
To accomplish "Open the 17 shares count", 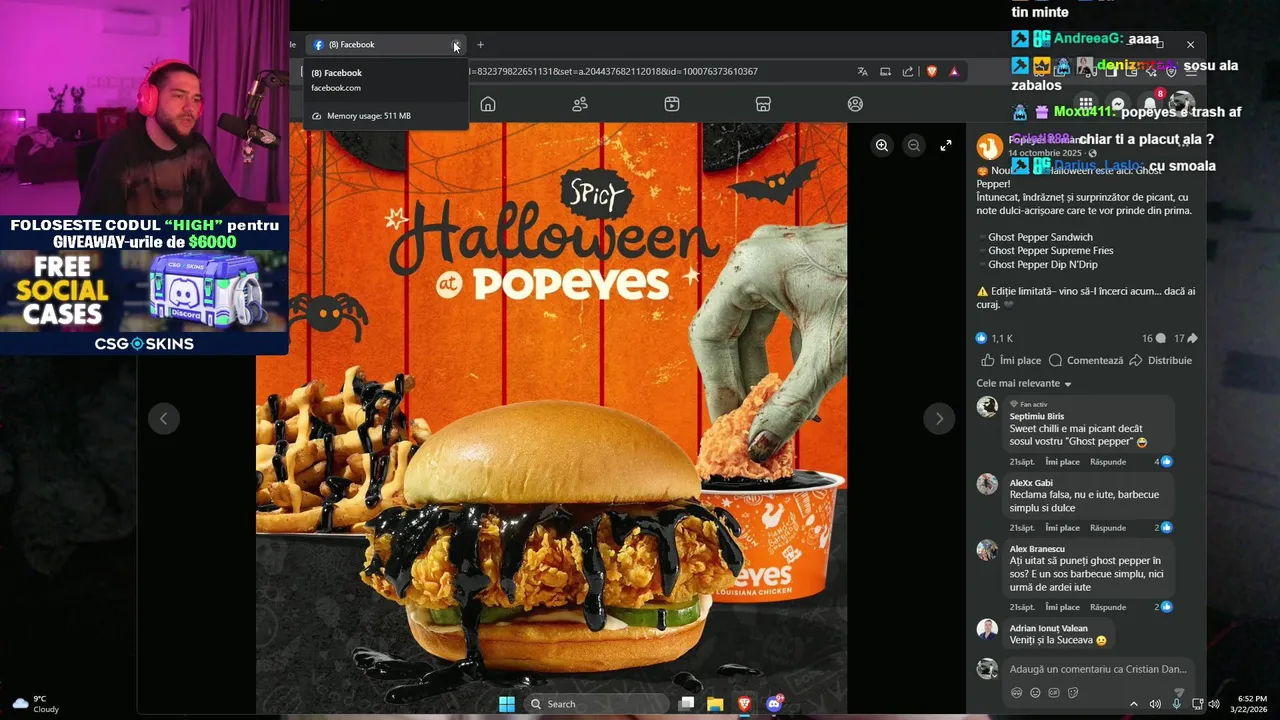I will pos(1186,339).
